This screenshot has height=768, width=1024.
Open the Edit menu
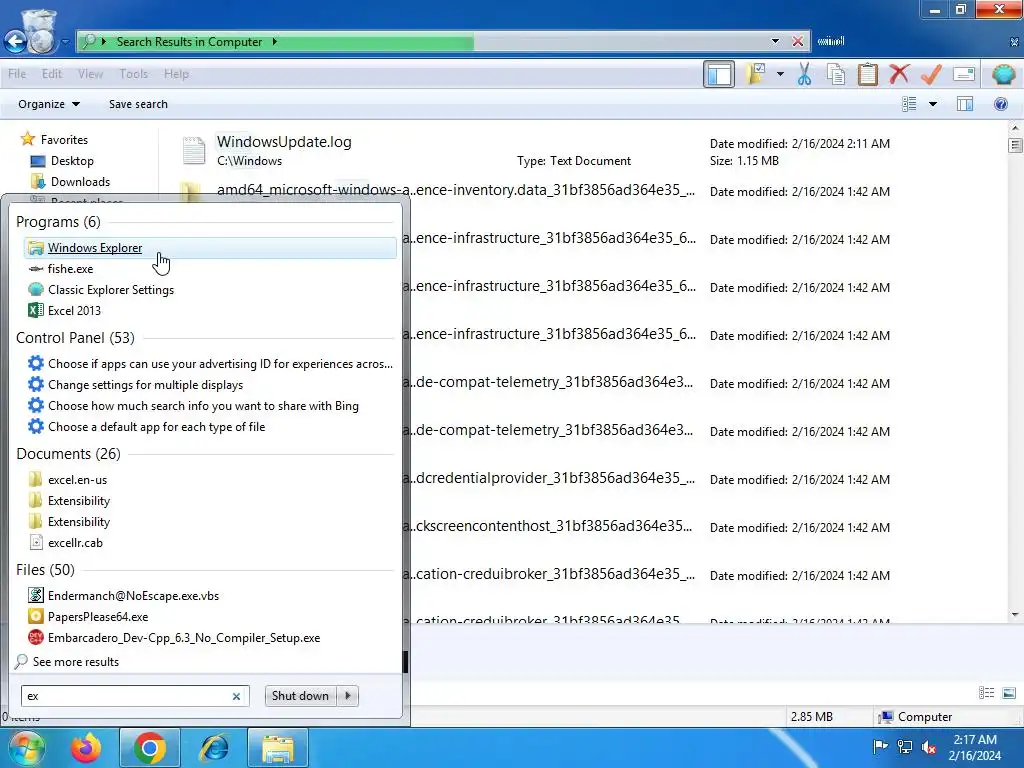point(52,74)
